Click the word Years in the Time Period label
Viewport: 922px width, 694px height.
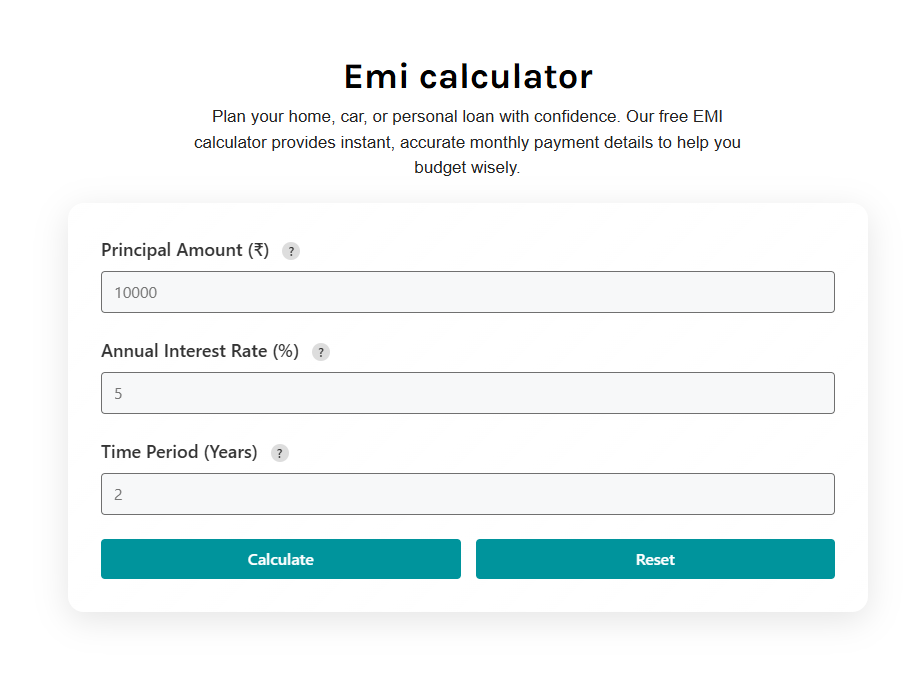230,452
